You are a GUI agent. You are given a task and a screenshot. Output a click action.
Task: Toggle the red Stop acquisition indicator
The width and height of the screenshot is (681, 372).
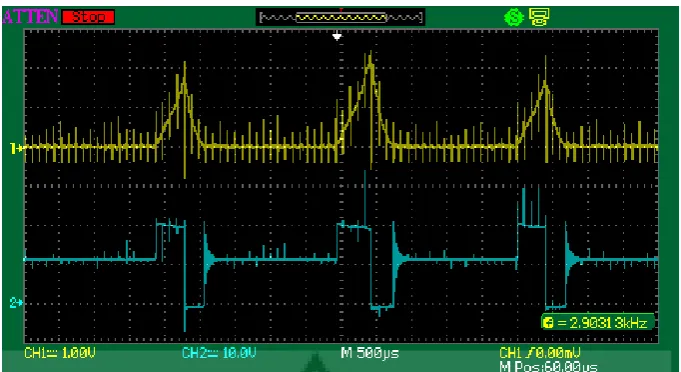click(x=88, y=17)
